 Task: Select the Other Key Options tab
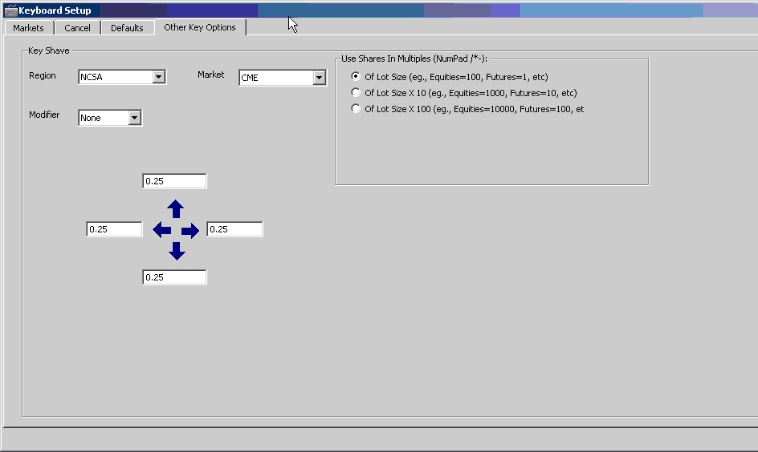point(200,27)
